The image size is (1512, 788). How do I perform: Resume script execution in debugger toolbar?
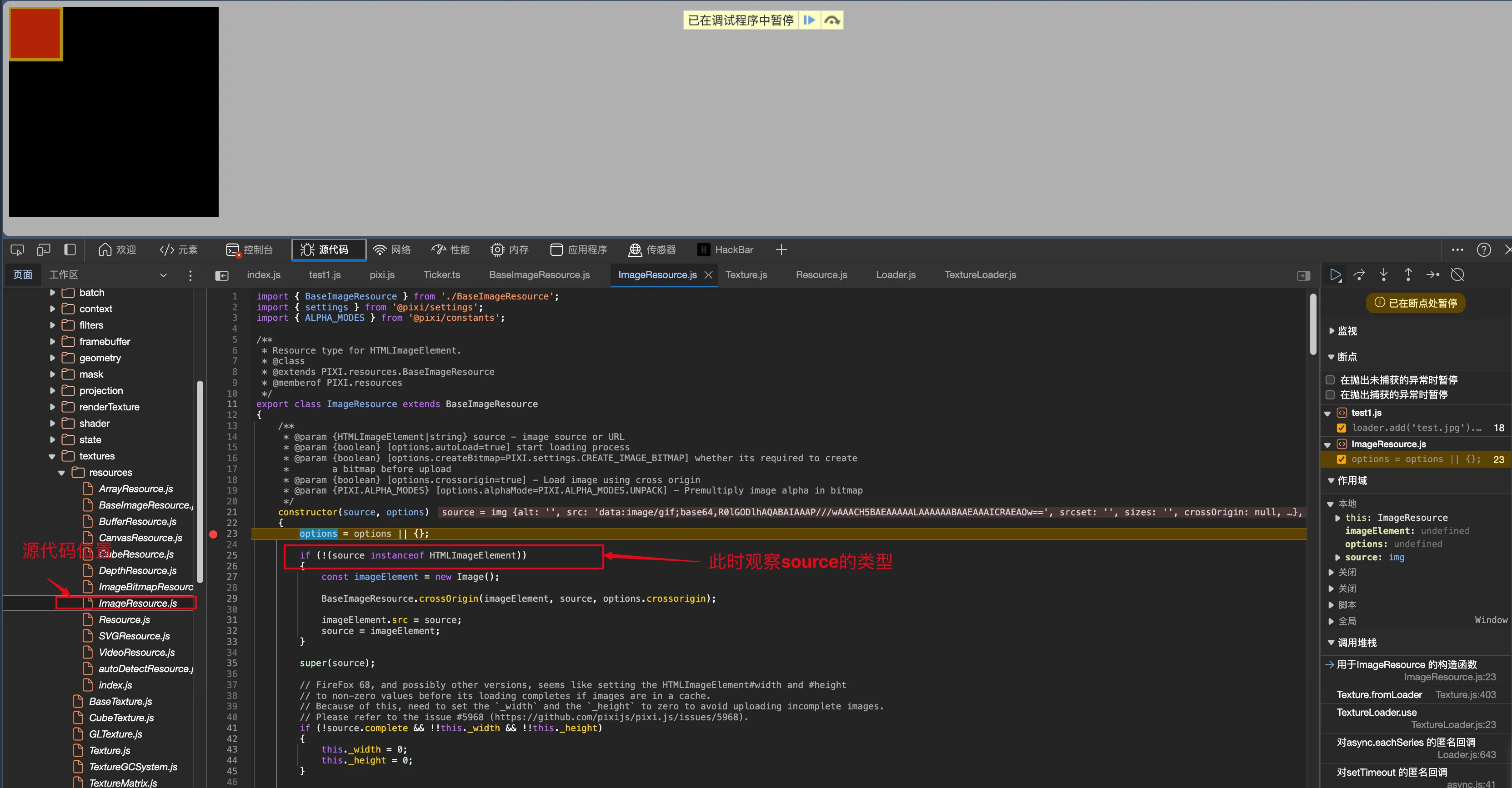1335,274
